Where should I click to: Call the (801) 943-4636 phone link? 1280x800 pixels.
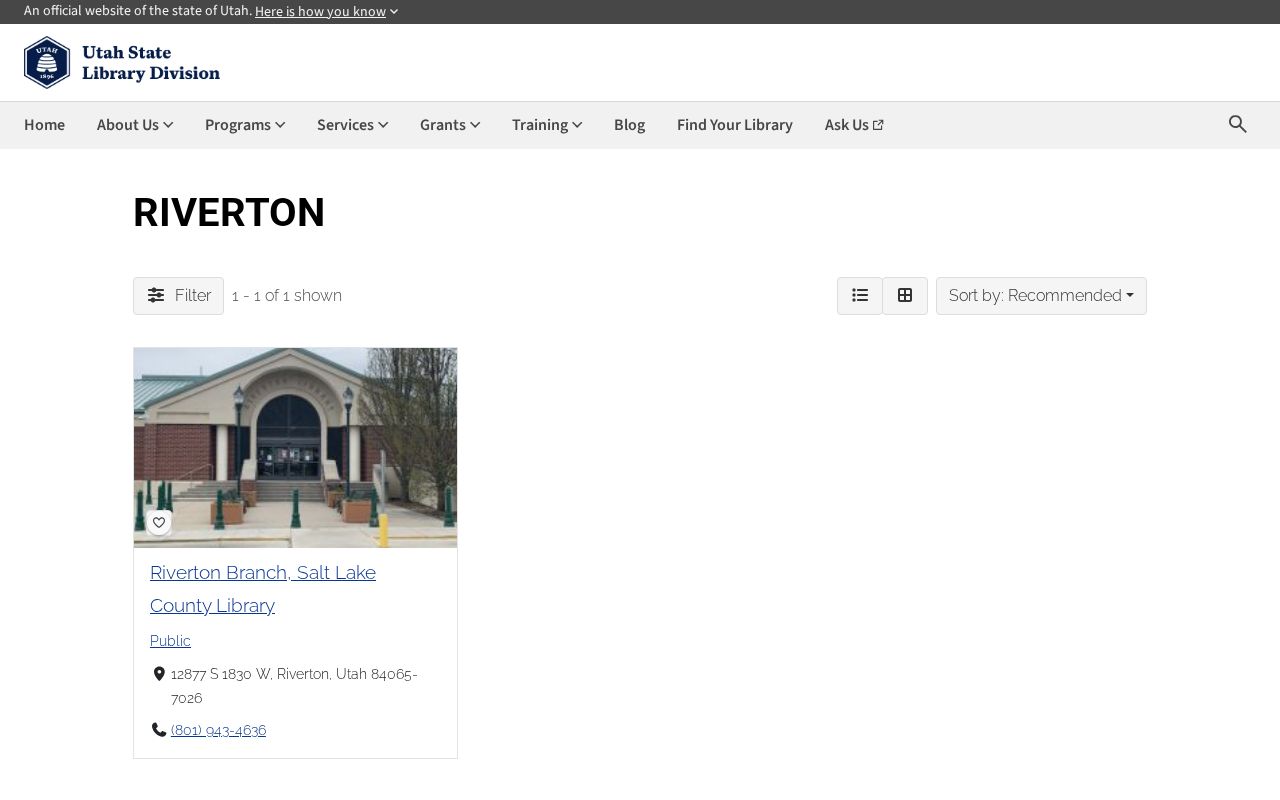click(x=218, y=730)
